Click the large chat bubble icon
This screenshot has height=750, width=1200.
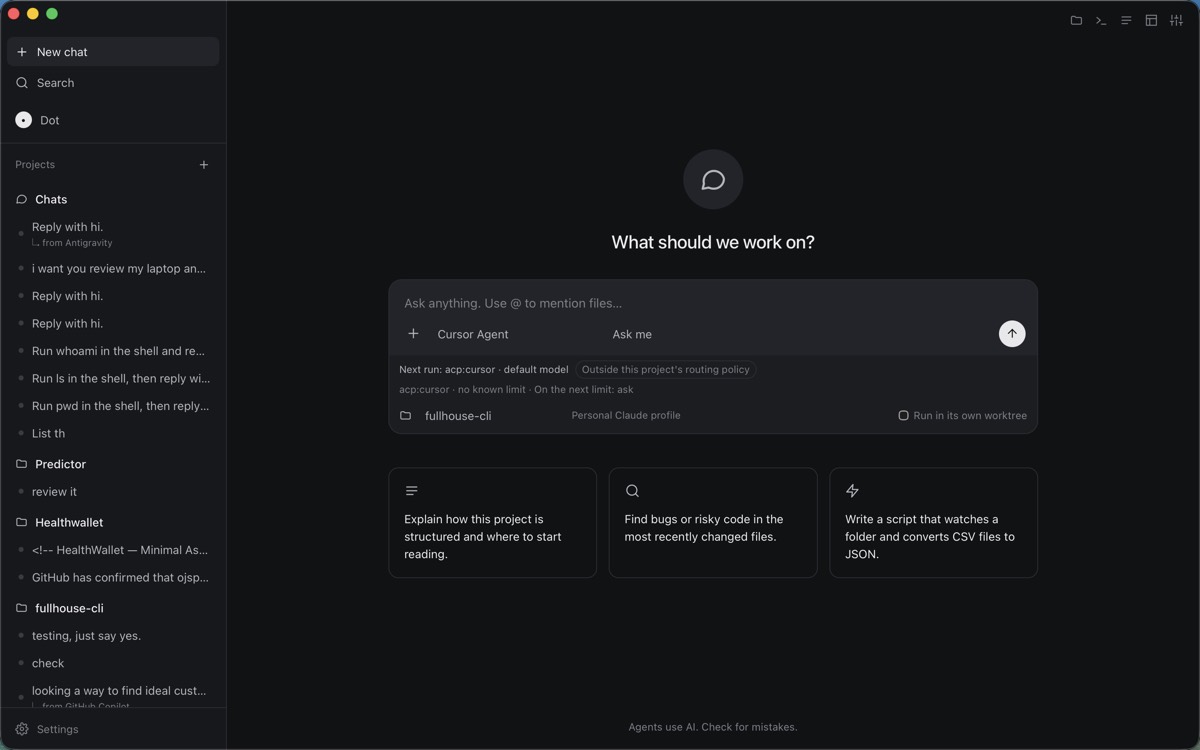pyautogui.click(x=713, y=180)
